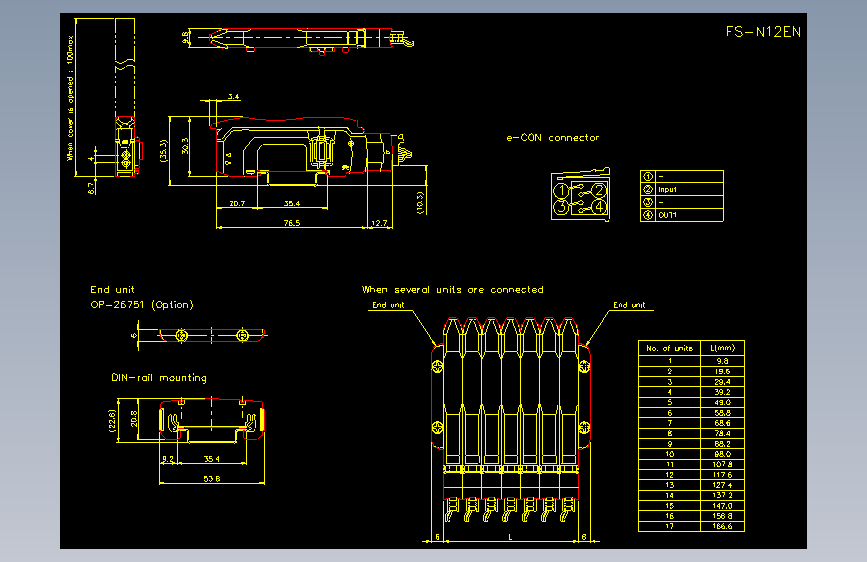Screen dimensions: 867x562
Task: Click the 'No. of units' table header
Action: [670, 348]
